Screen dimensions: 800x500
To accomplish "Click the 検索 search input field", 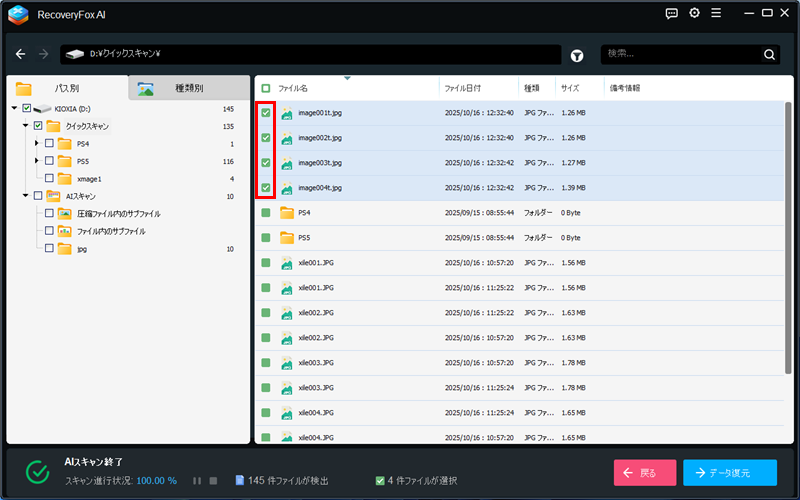I will [680, 54].
